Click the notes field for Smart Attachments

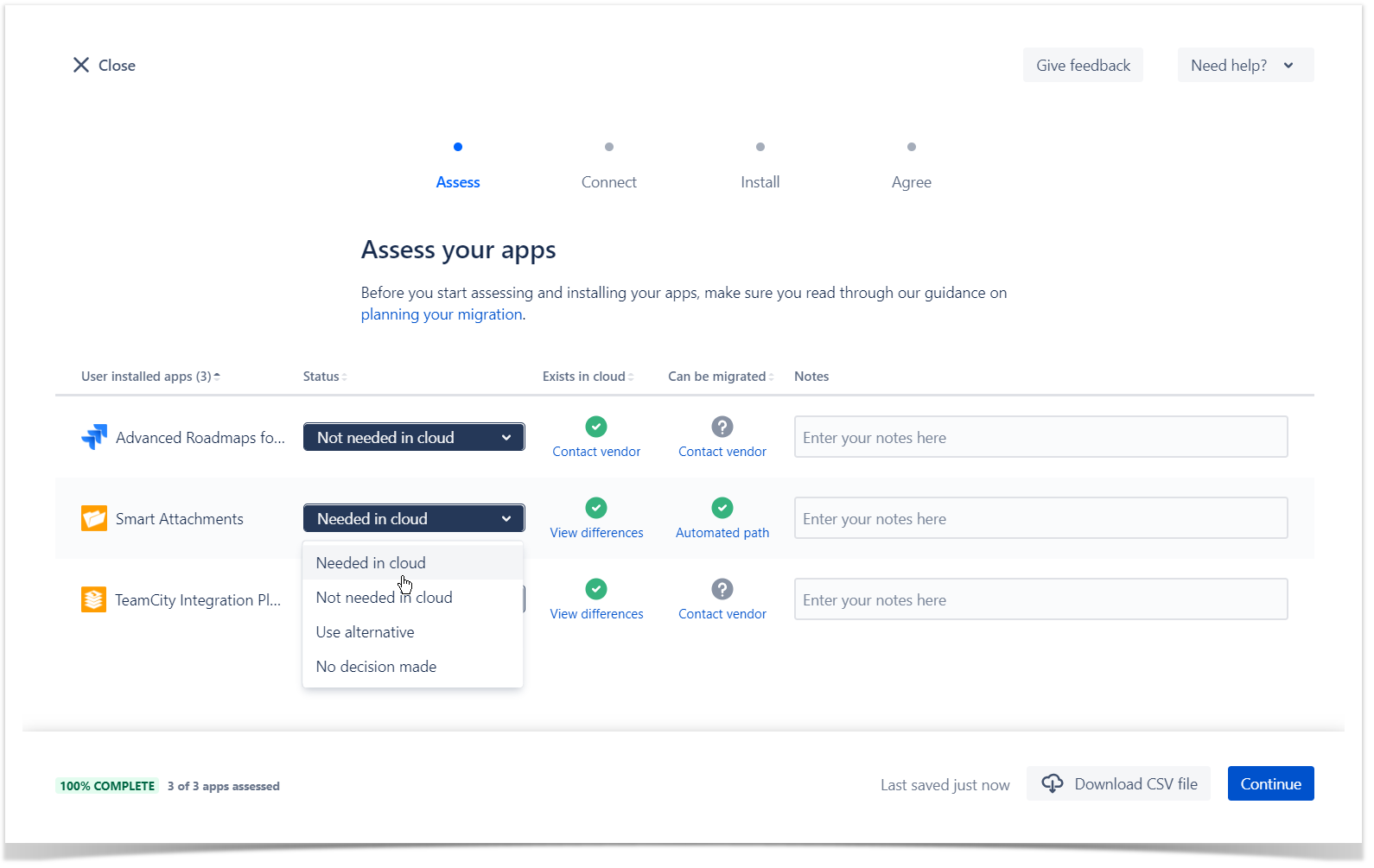[1040, 518]
